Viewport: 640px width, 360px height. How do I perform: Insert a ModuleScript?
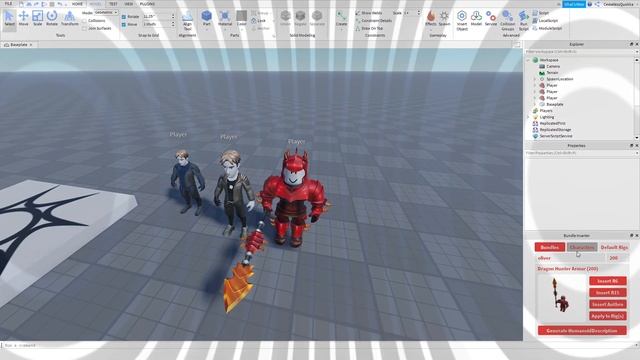(547, 28)
